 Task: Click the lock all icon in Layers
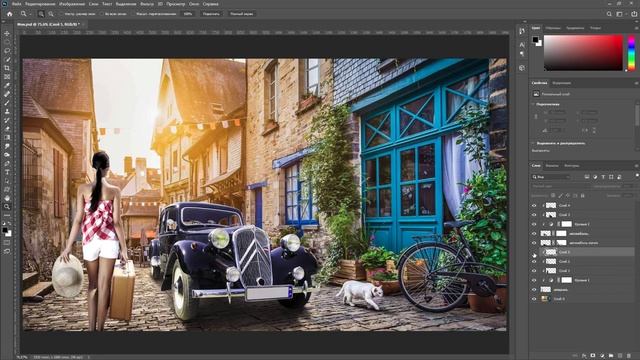pyautogui.click(x=582, y=196)
